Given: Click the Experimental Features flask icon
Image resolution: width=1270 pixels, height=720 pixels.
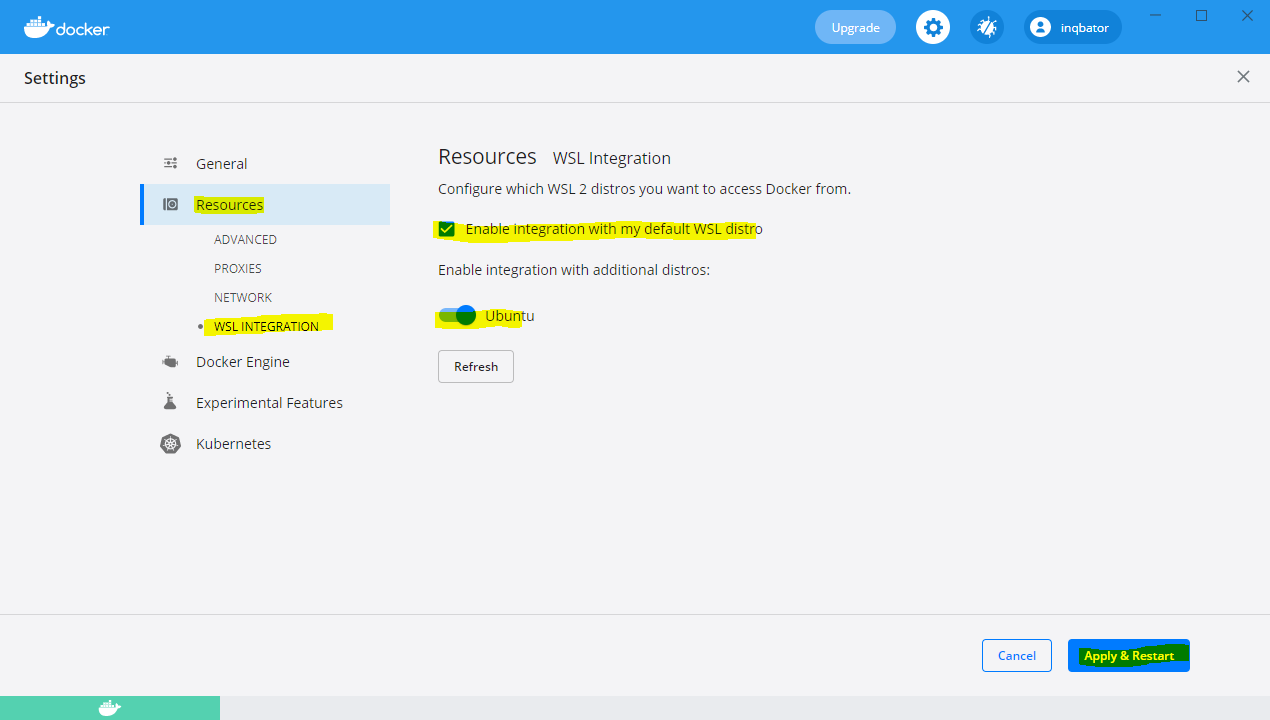Looking at the screenshot, I should [170, 402].
